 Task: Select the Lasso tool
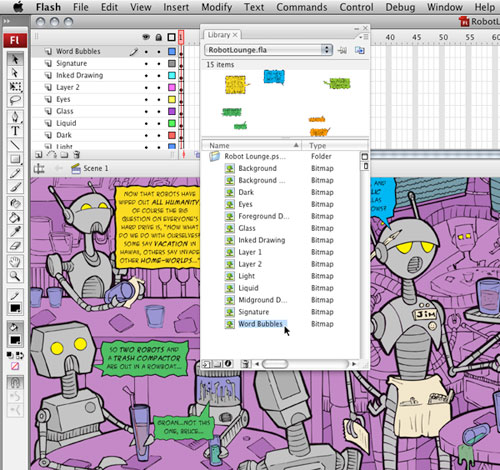point(15,100)
